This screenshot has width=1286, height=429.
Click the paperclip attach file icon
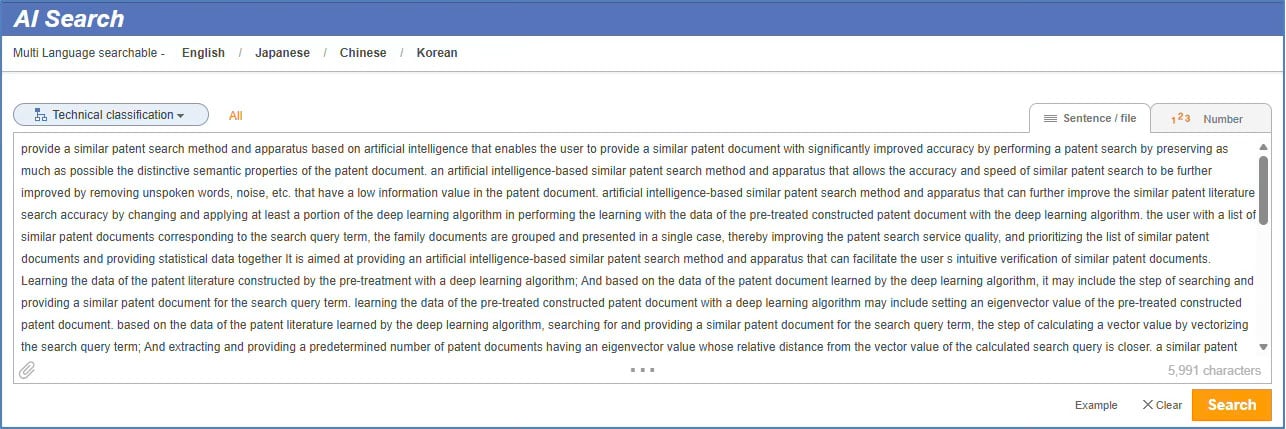click(27, 370)
